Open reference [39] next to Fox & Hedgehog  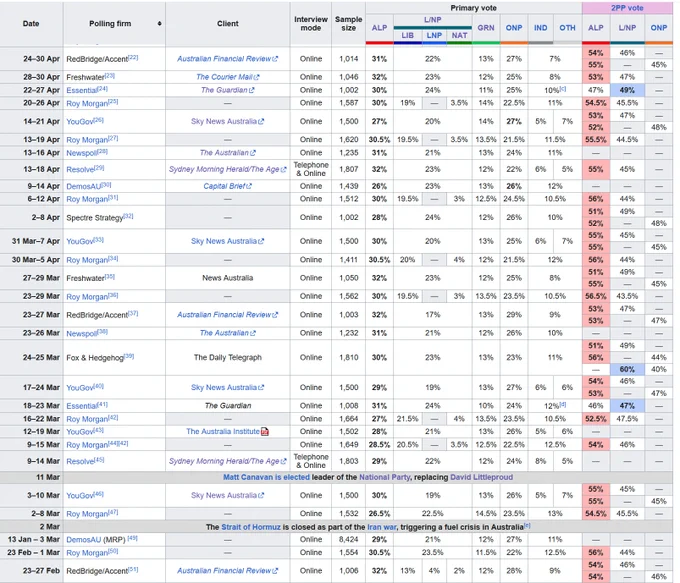(129, 356)
